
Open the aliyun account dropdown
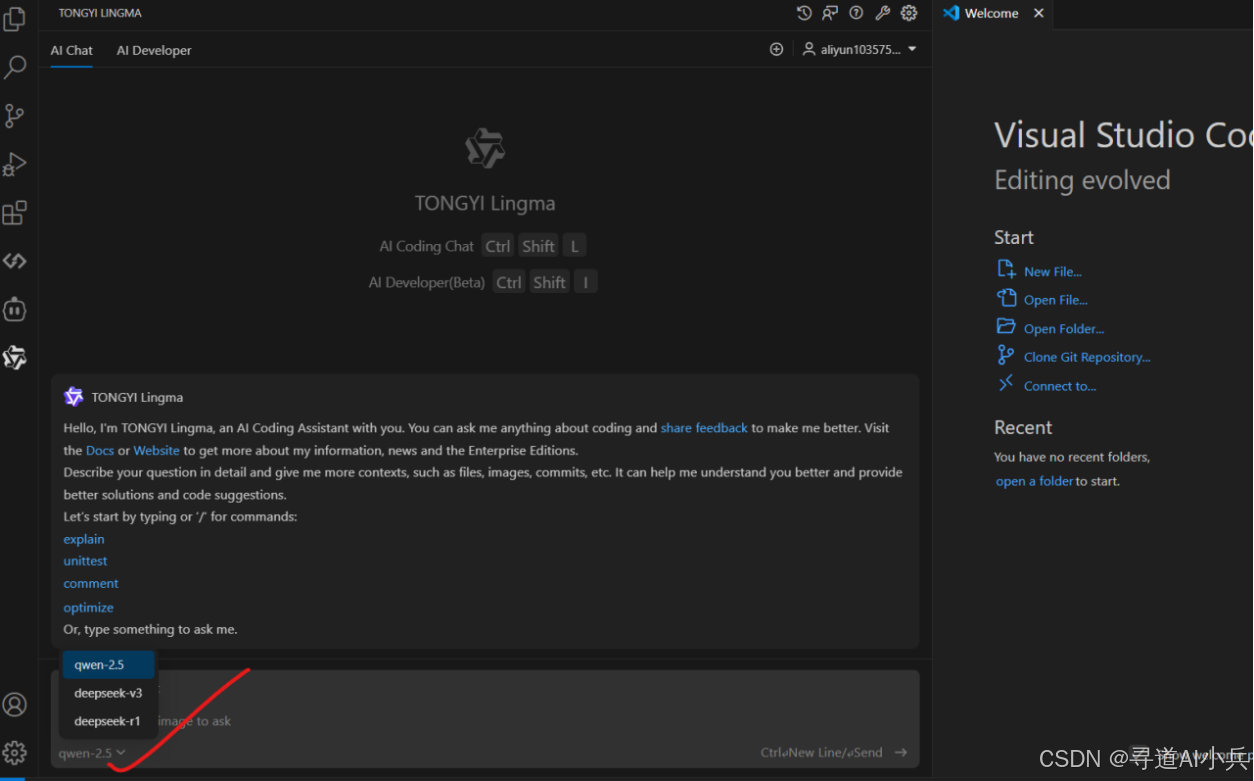pyautogui.click(x=859, y=49)
